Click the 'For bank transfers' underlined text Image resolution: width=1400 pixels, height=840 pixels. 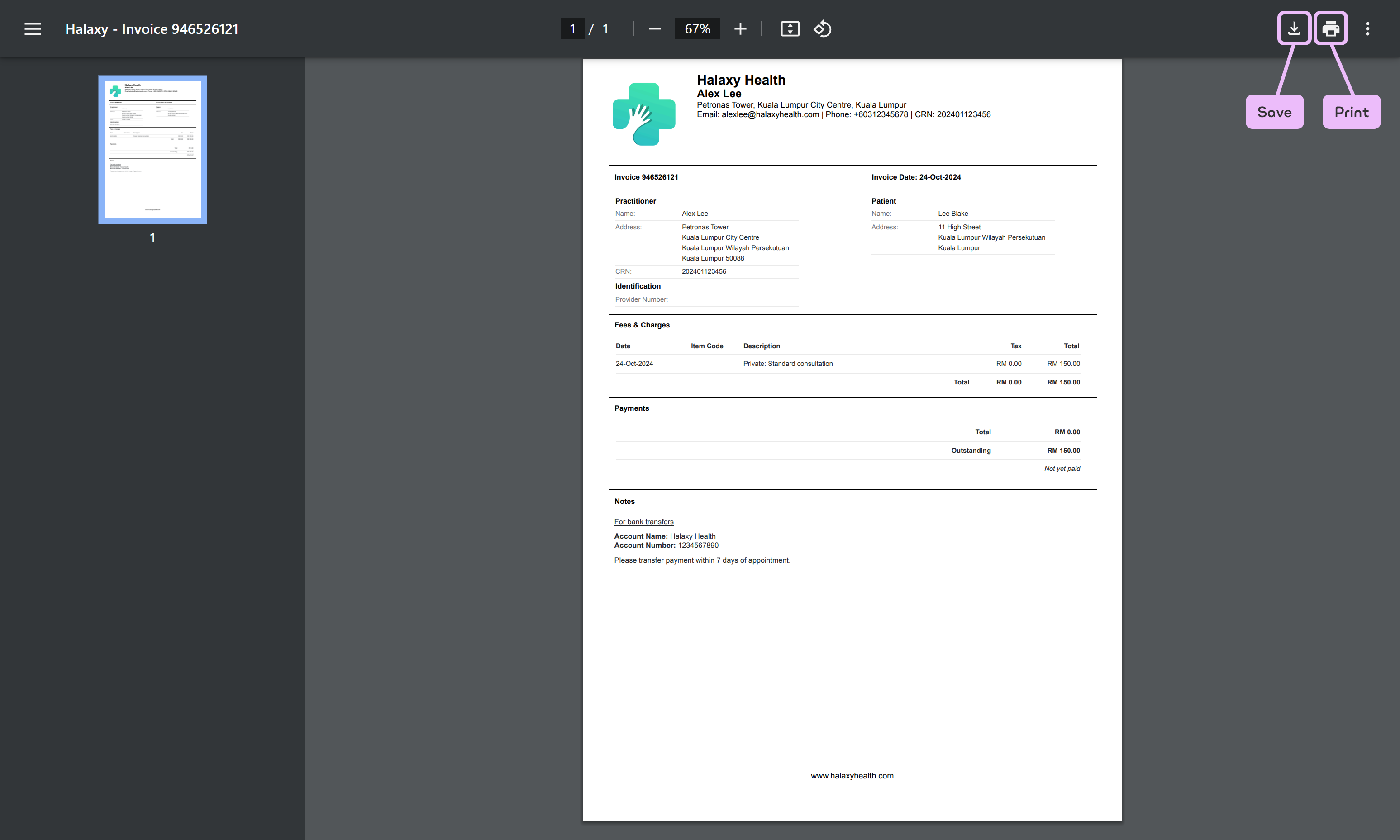point(644,522)
